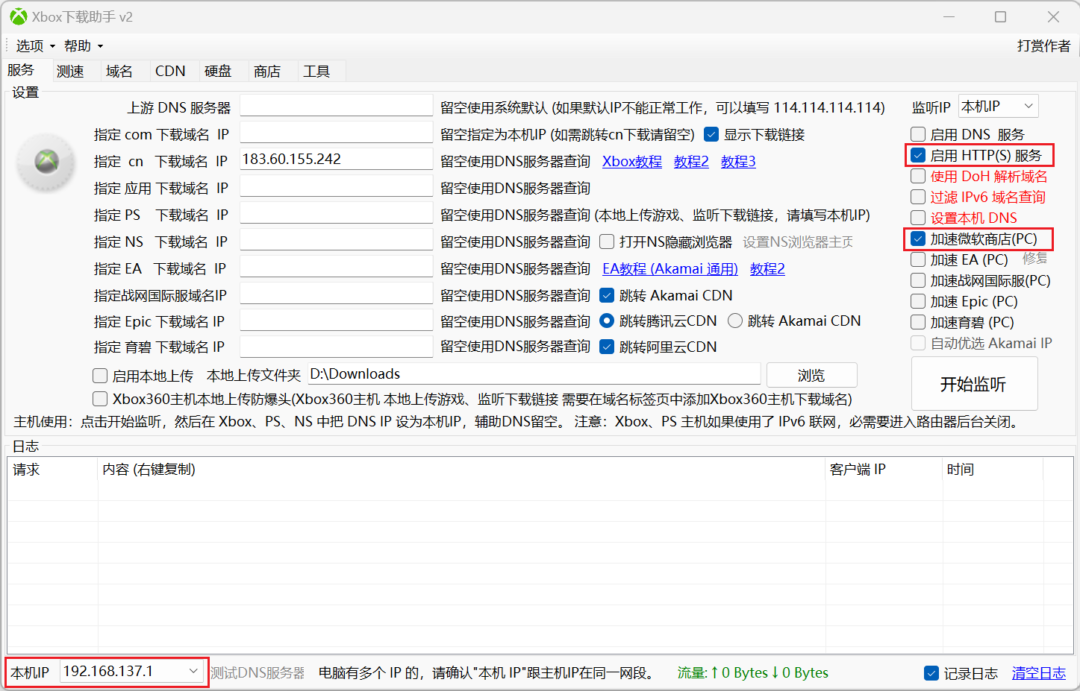
Task: Enable 加速 EA (PC)
Action: click(917, 259)
